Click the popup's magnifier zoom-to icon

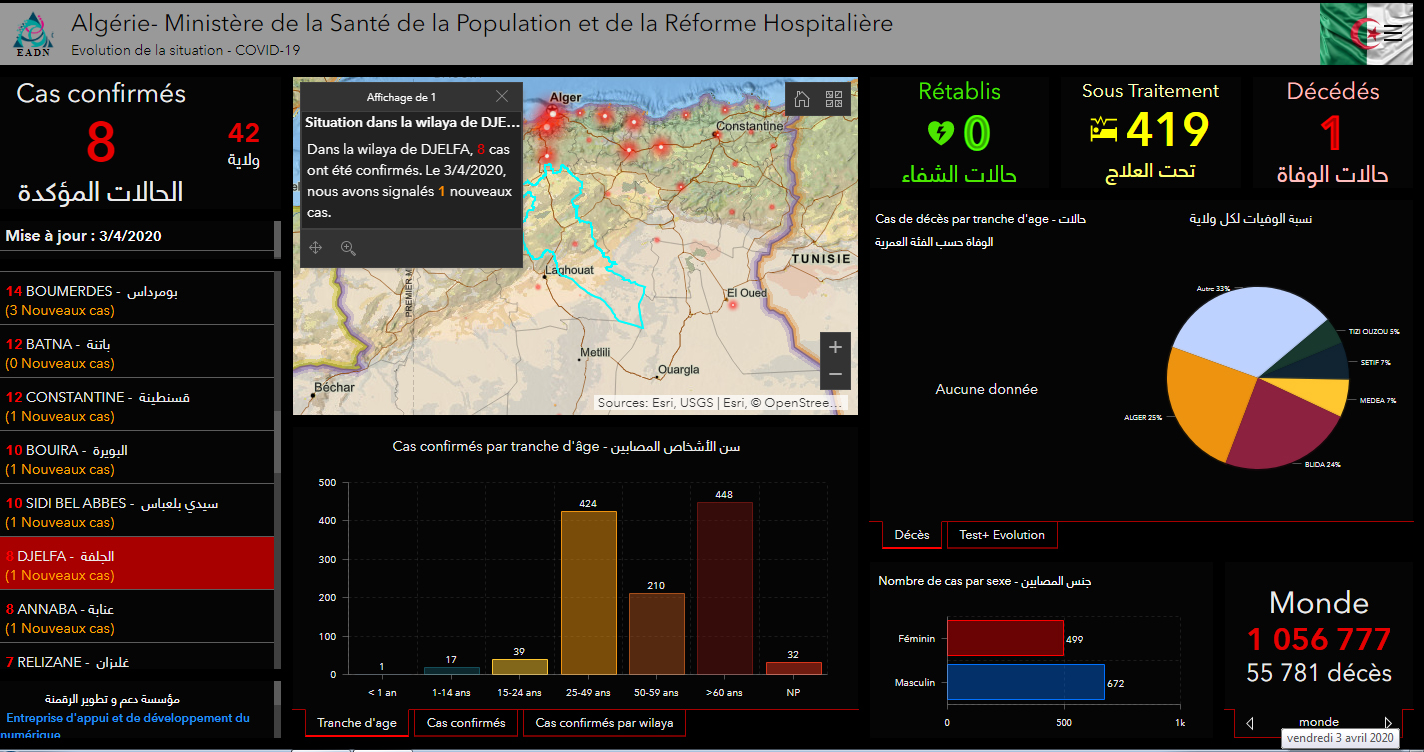coord(348,248)
